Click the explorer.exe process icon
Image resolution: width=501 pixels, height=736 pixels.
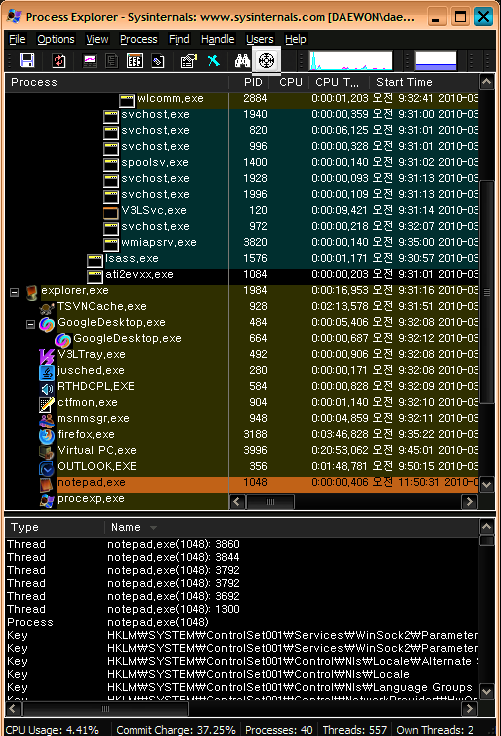pyautogui.click(x=31, y=292)
